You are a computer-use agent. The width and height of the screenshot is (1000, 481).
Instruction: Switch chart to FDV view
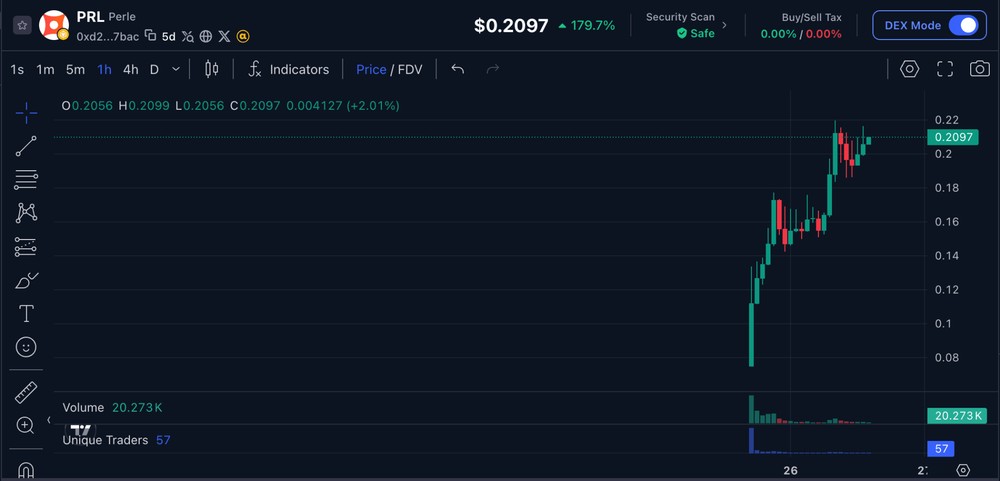pos(410,70)
